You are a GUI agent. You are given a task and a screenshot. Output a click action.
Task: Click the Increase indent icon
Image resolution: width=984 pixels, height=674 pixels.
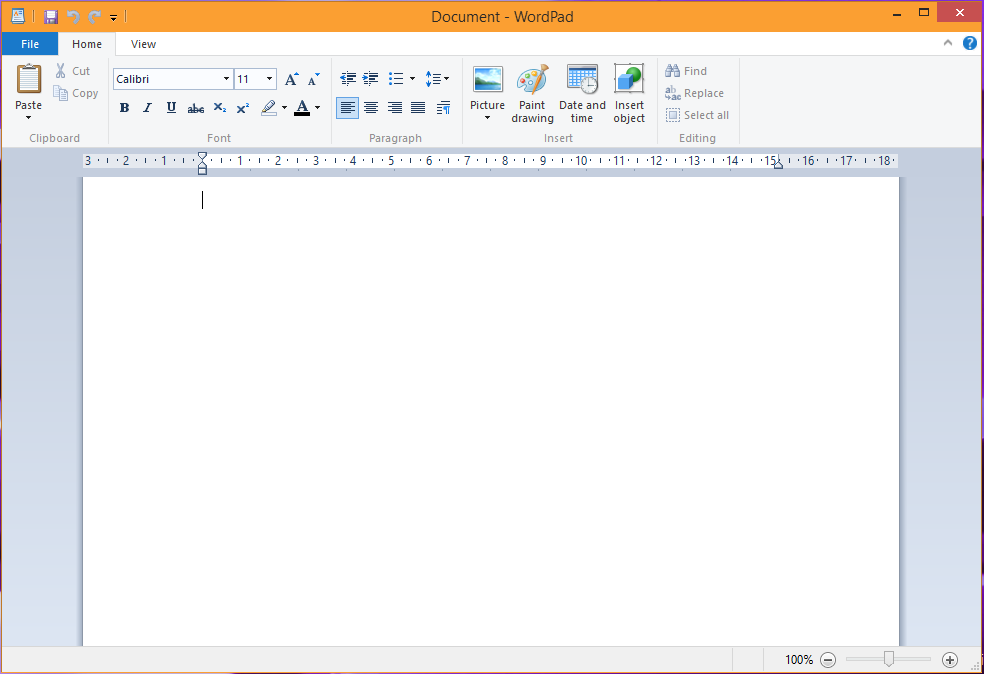tap(370, 78)
